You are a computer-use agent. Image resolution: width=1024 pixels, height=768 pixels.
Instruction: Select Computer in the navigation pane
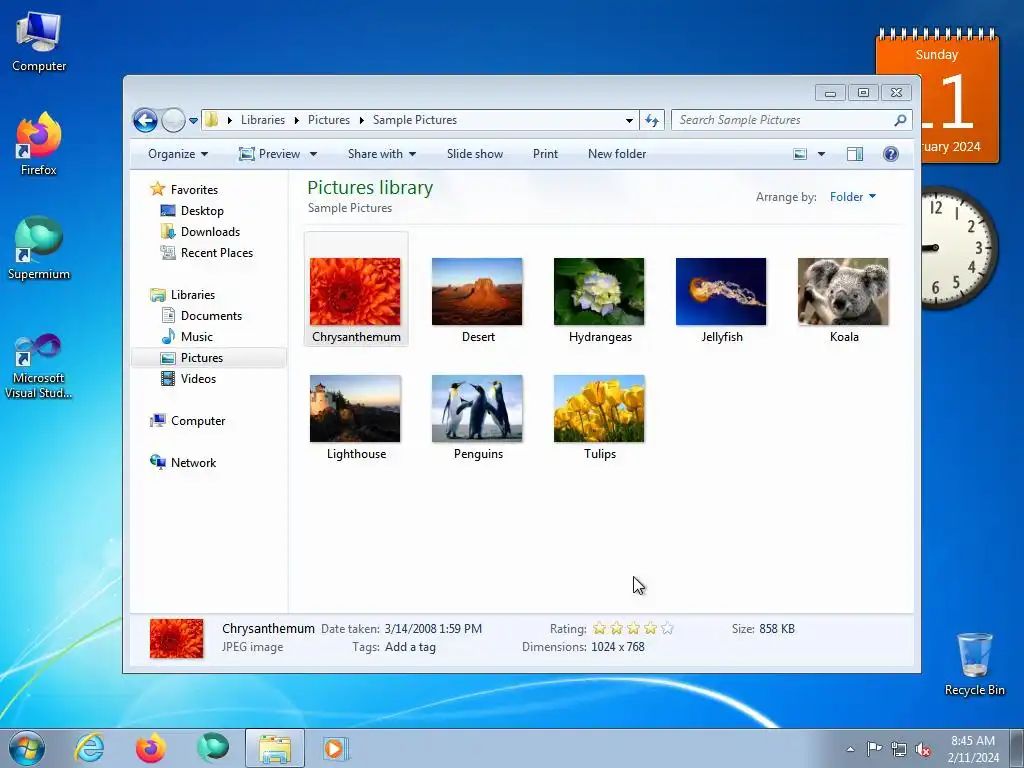click(198, 421)
